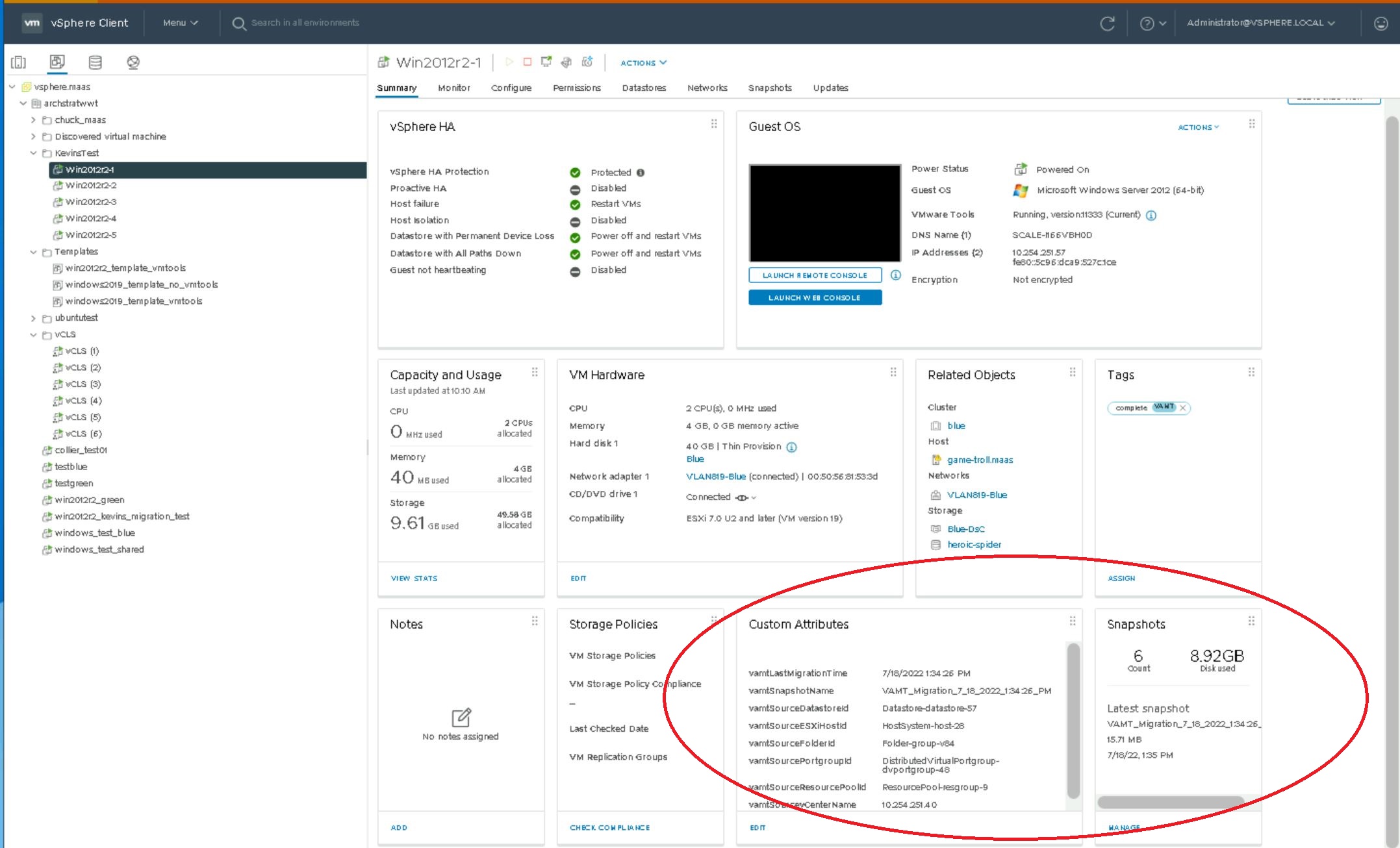Expand the Discovered virtual machine folder
The width and height of the screenshot is (1400, 848).
(33, 136)
